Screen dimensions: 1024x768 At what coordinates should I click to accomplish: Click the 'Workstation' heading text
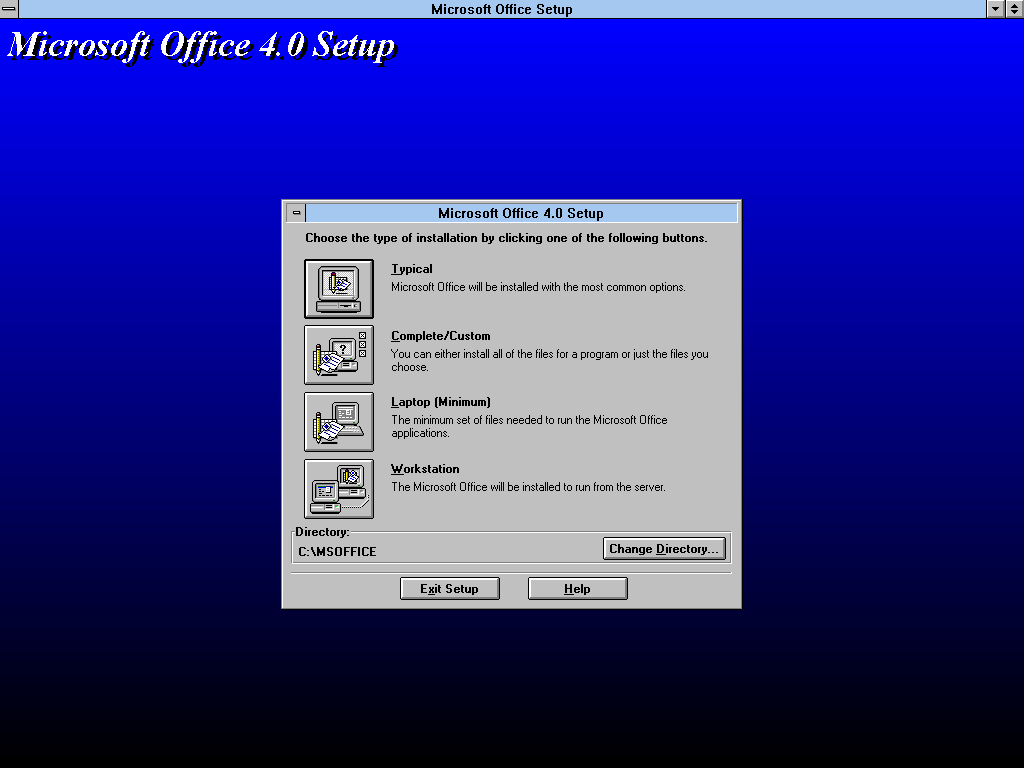tap(425, 469)
